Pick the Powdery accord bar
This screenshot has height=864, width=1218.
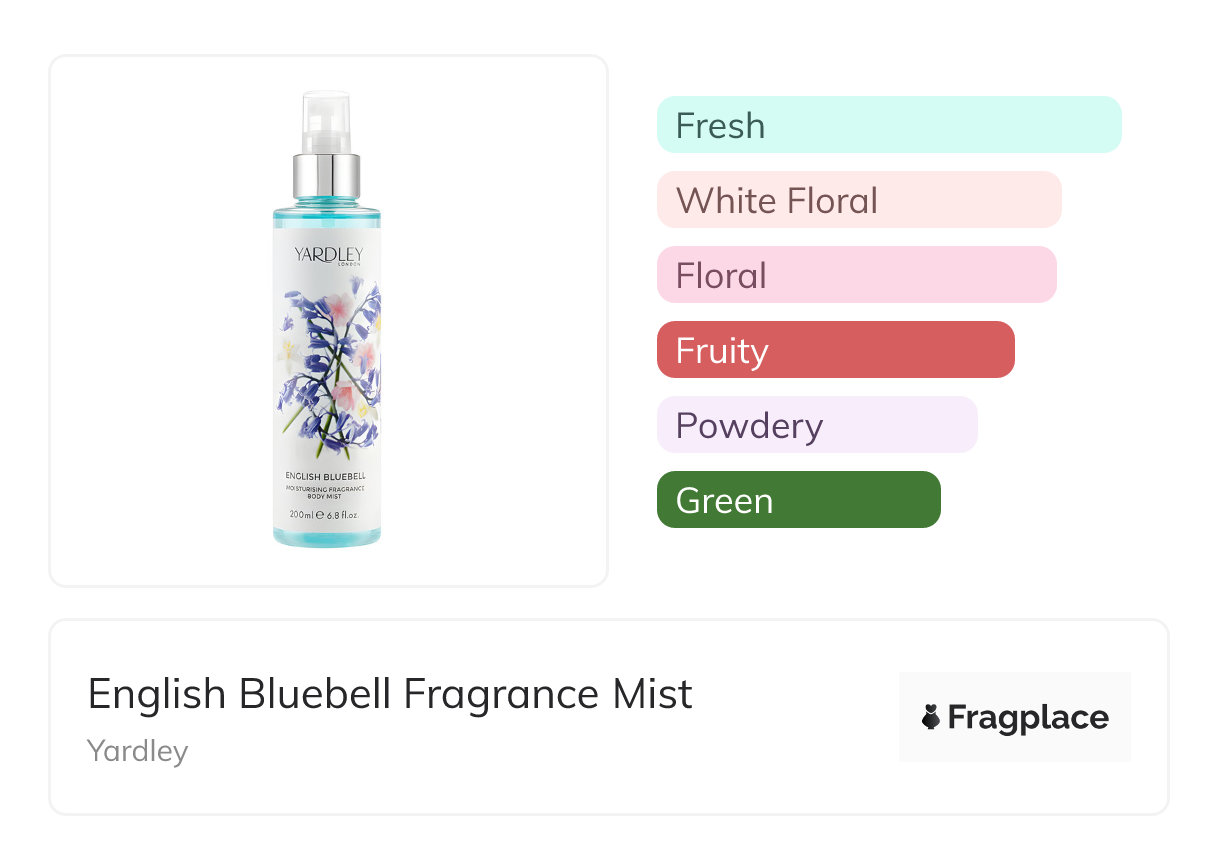pyautogui.click(x=816, y=425)
